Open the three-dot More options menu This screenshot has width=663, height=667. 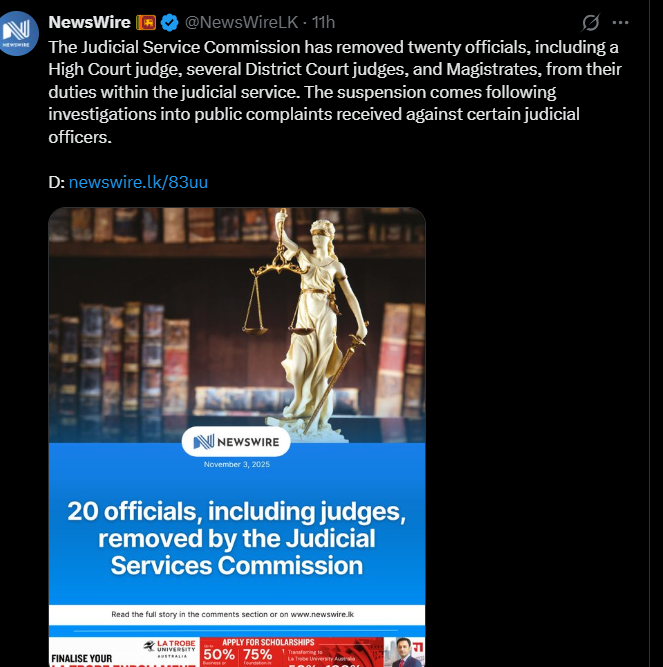pyautogui.click(x=620, y=23)
